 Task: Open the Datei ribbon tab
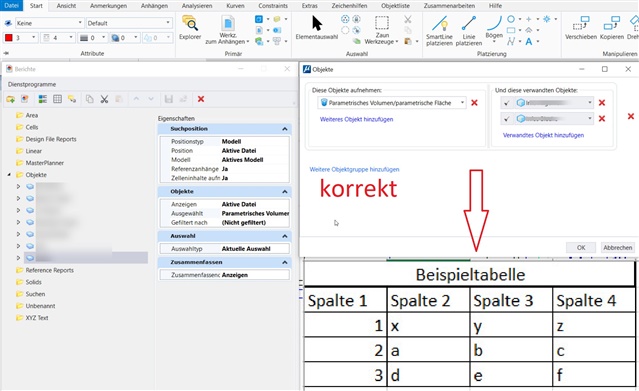12,5
